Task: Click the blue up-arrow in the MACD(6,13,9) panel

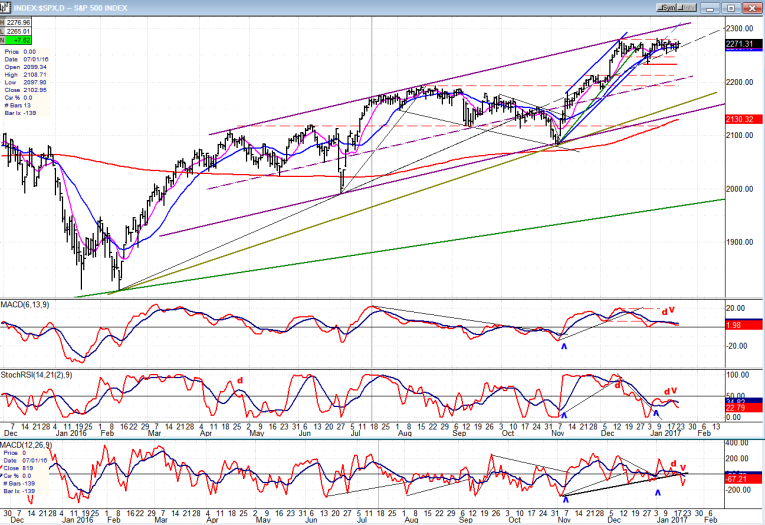Action: click(563, 346)
